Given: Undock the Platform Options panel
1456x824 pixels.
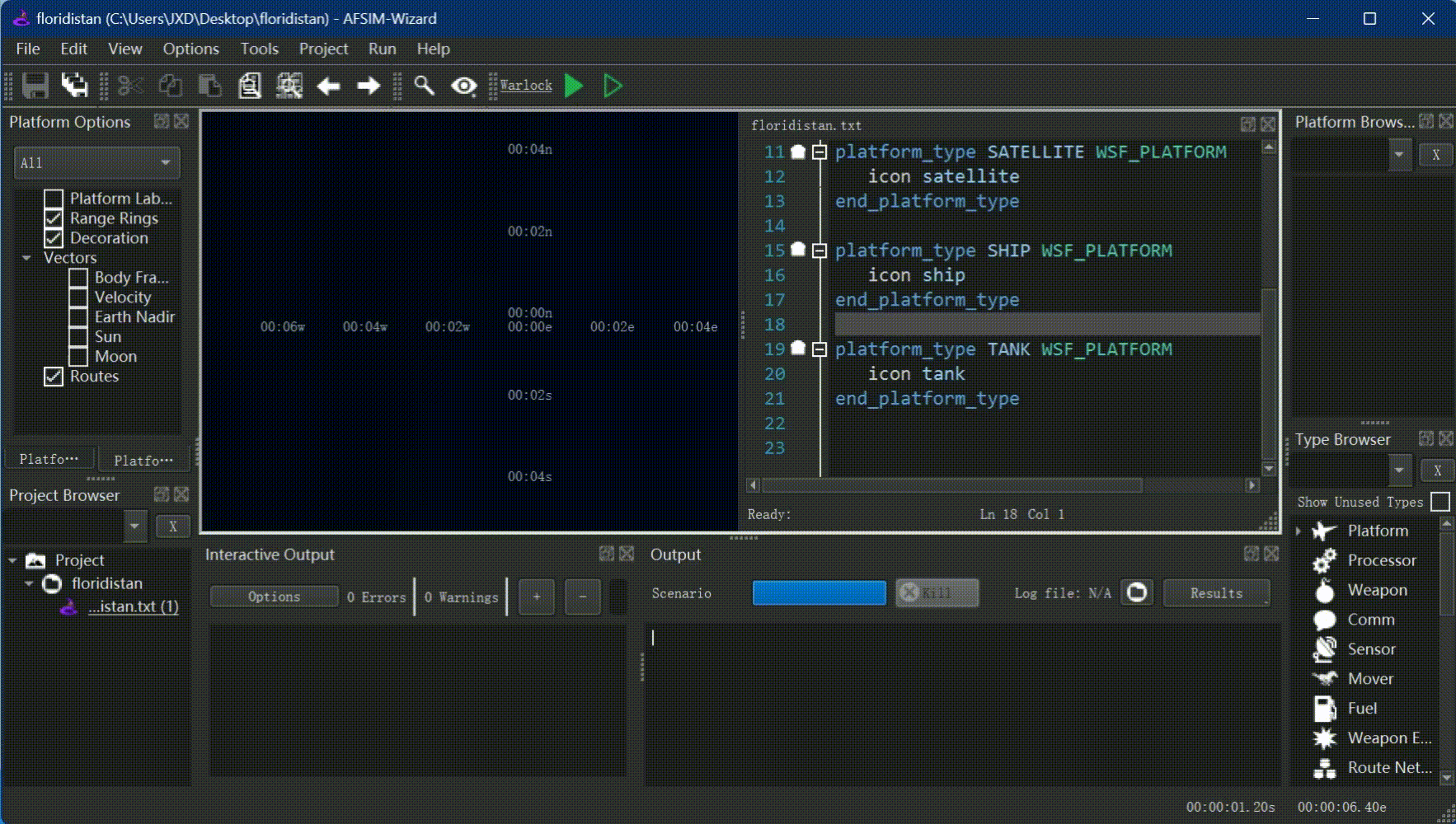Looking at the screenshot, I should [x=162, y=121].
